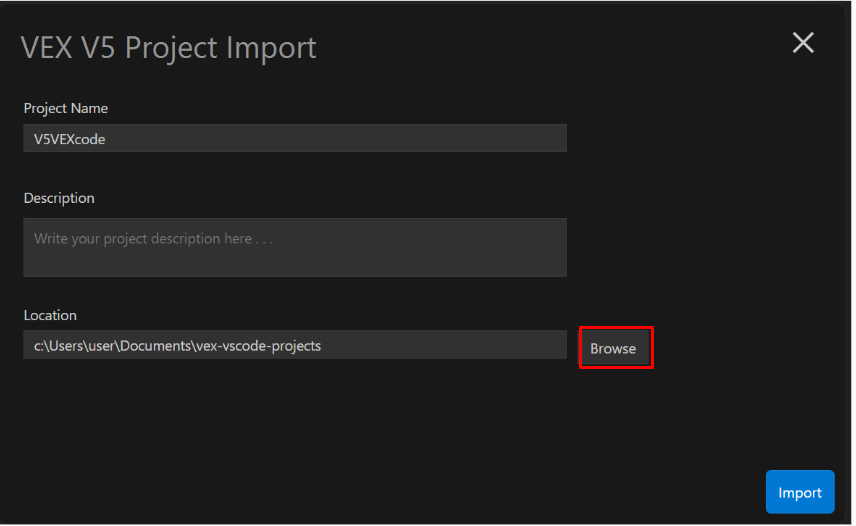
Task: Focus the Project Name input field
Action: [295, 139]
